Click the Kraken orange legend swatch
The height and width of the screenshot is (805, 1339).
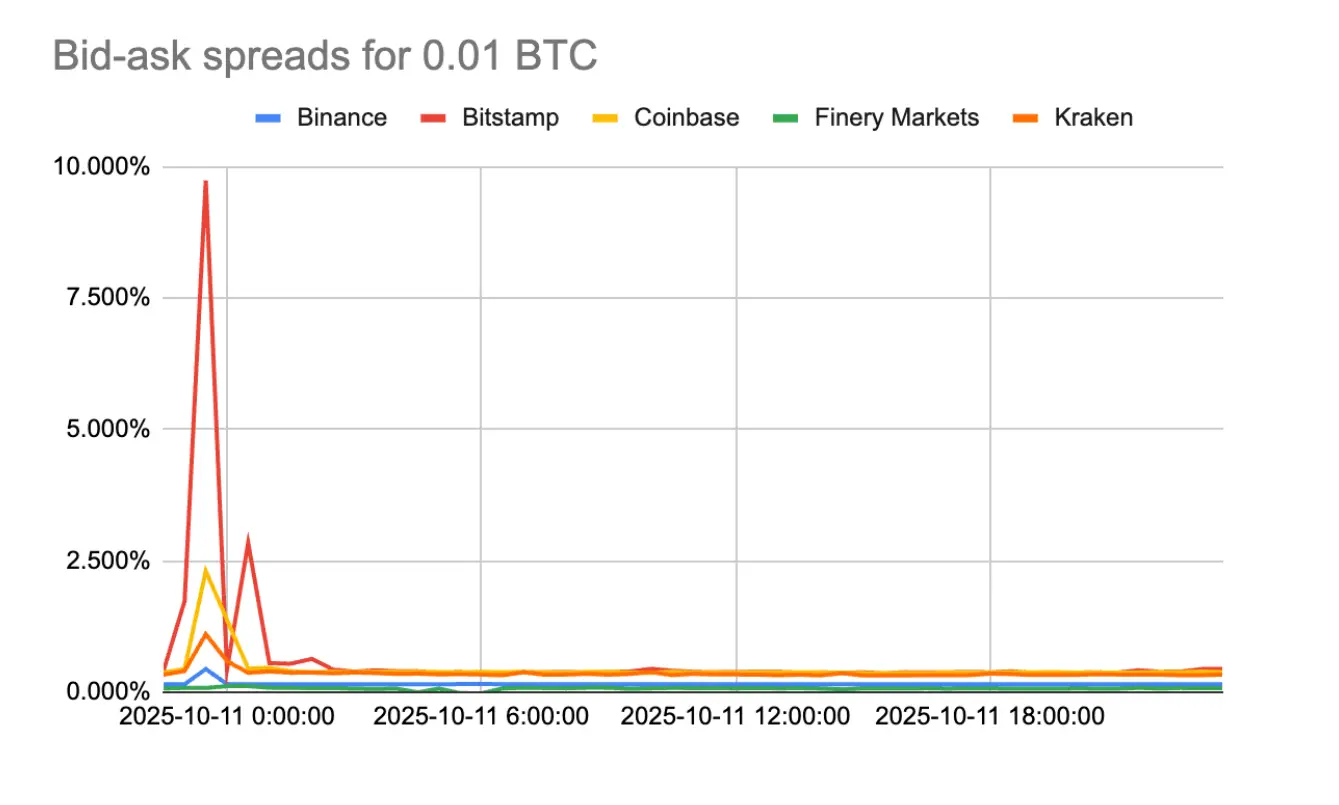(1026, 118)
